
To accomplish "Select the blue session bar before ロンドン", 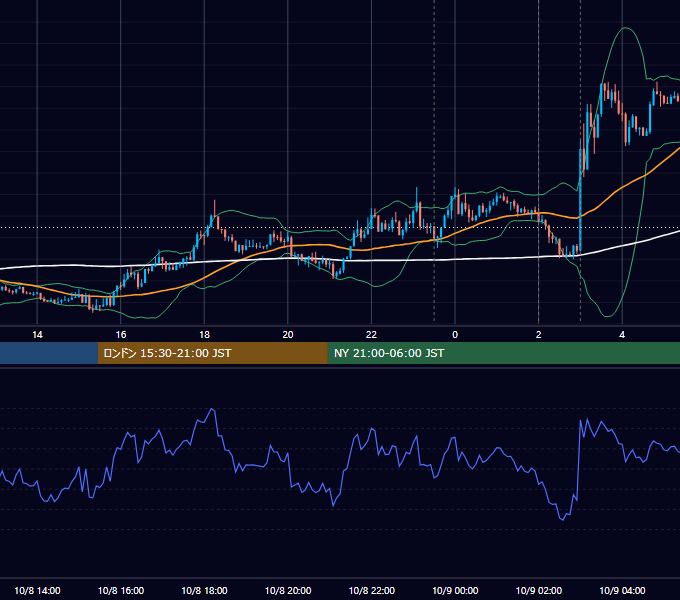I will click(49, 353).
